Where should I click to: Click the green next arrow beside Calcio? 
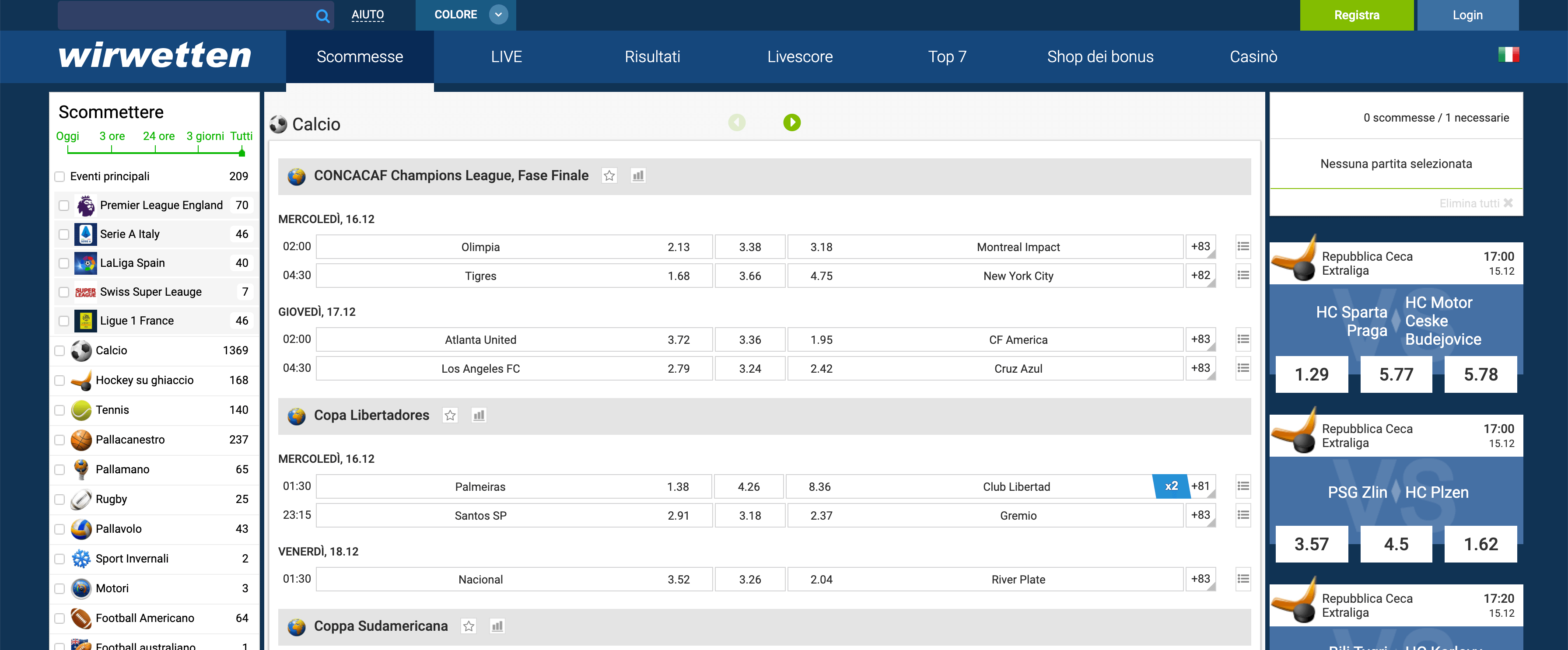pos(791,123)
